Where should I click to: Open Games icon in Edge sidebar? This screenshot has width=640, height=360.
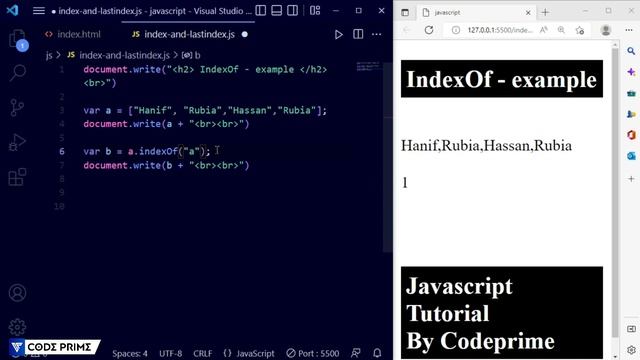[631, 114]
